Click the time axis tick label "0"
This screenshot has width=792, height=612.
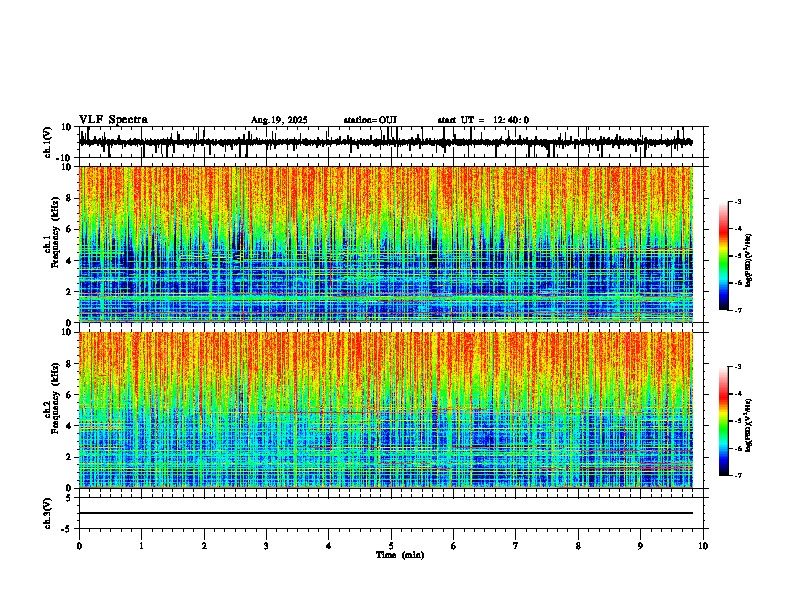click(x=79, y=546)
